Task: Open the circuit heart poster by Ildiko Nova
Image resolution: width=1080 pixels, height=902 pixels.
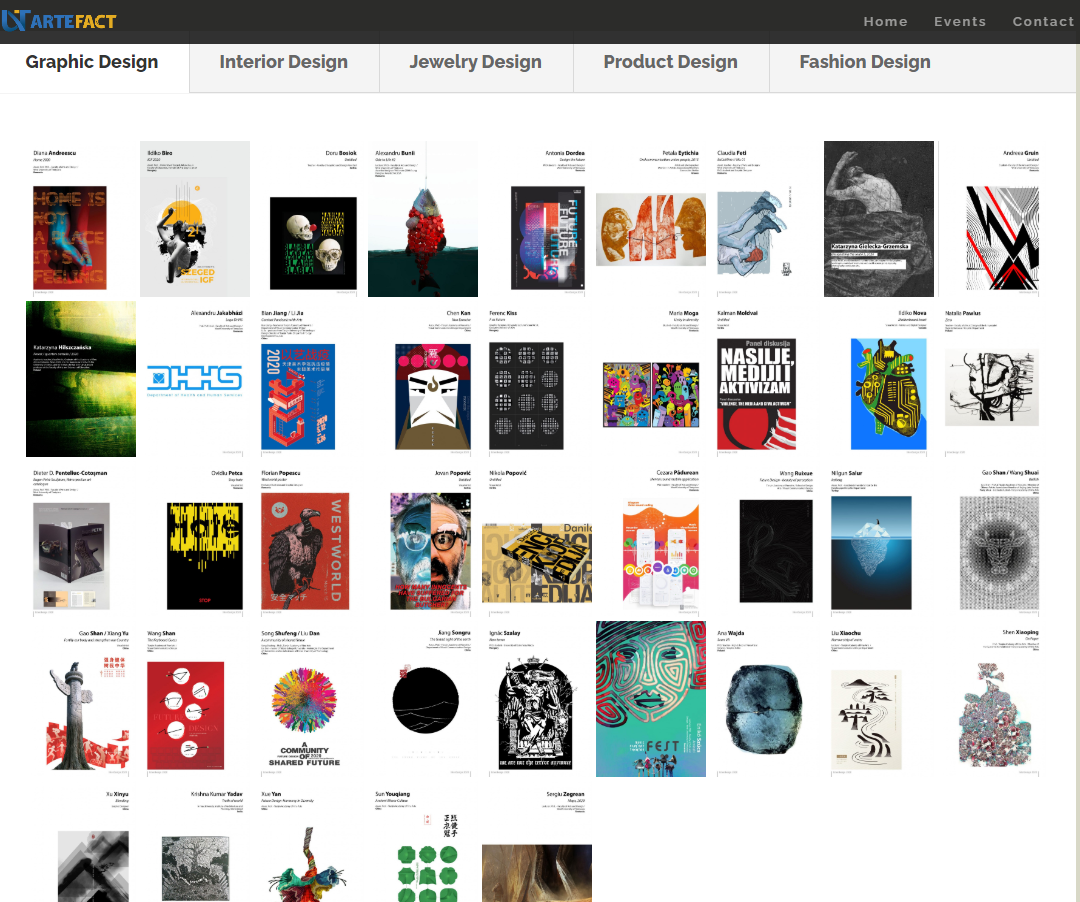Action: (x=888, y=393)
